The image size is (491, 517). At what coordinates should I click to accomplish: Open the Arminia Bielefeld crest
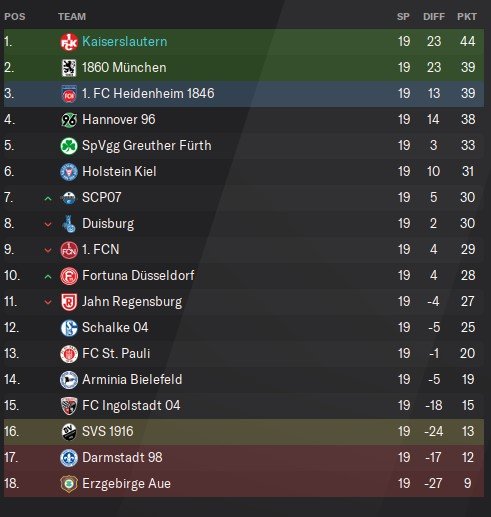[x=69, y=380]
